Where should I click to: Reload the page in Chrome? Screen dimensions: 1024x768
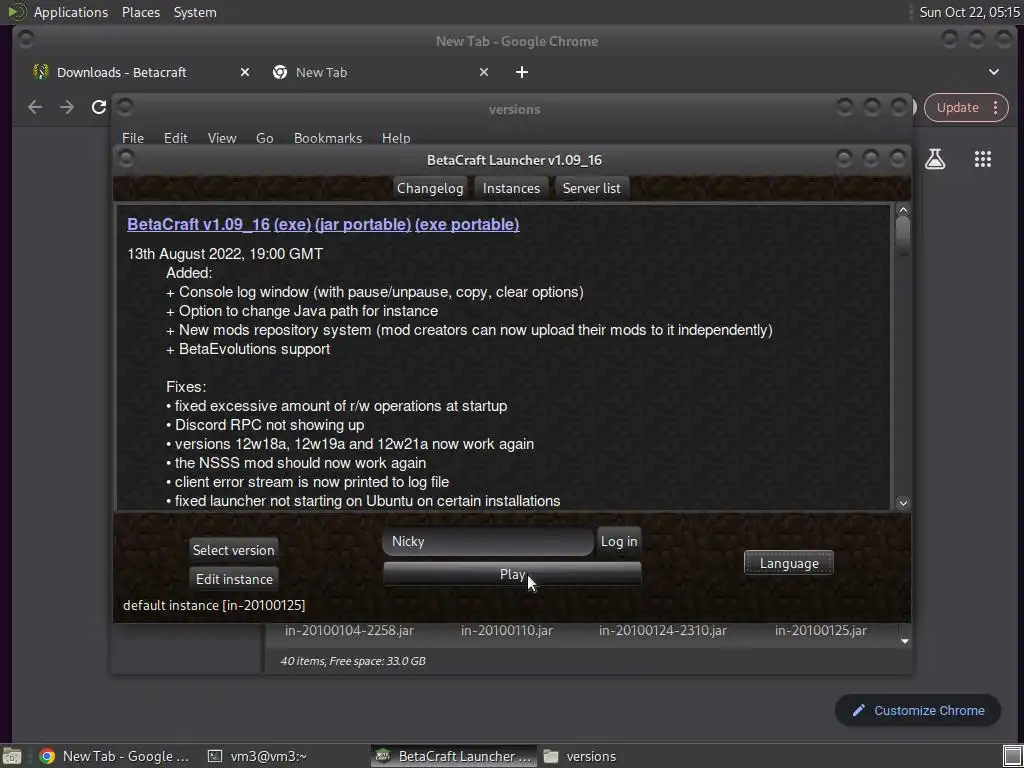[99, 107]
